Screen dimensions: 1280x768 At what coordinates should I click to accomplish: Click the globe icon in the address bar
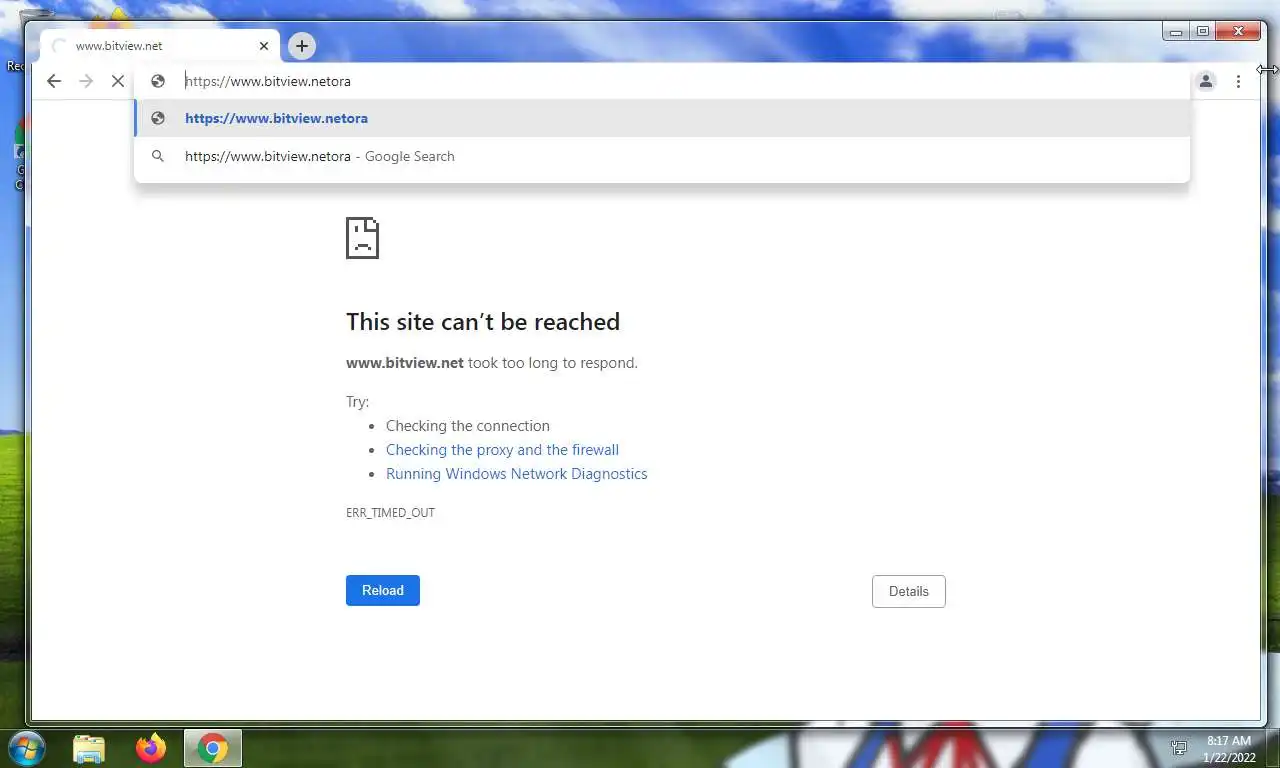[x=157, y=81]
